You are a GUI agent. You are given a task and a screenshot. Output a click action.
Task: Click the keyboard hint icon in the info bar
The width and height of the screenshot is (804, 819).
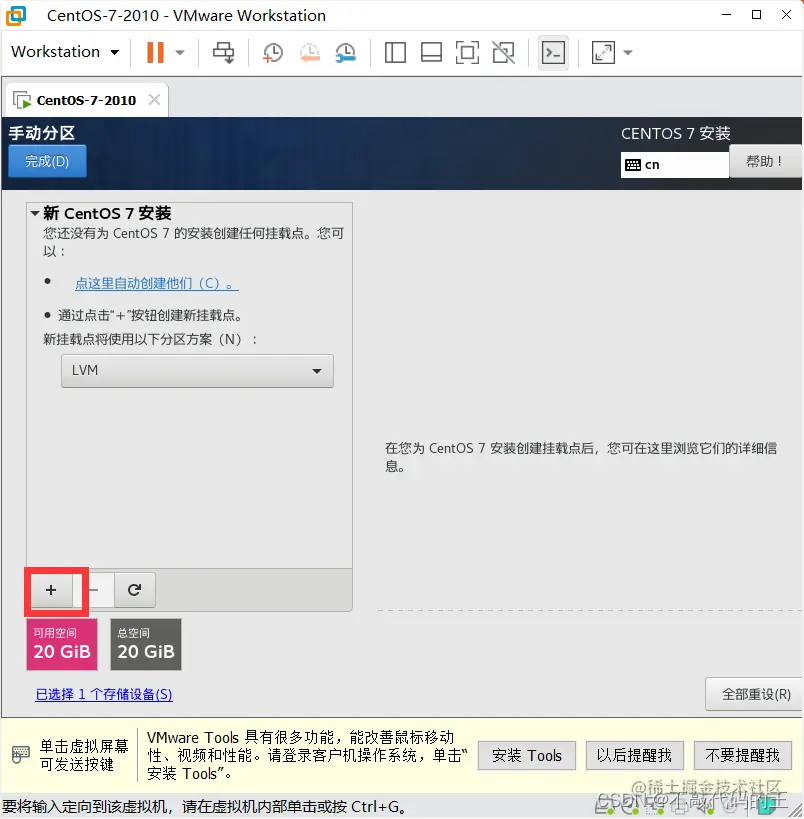20,755
